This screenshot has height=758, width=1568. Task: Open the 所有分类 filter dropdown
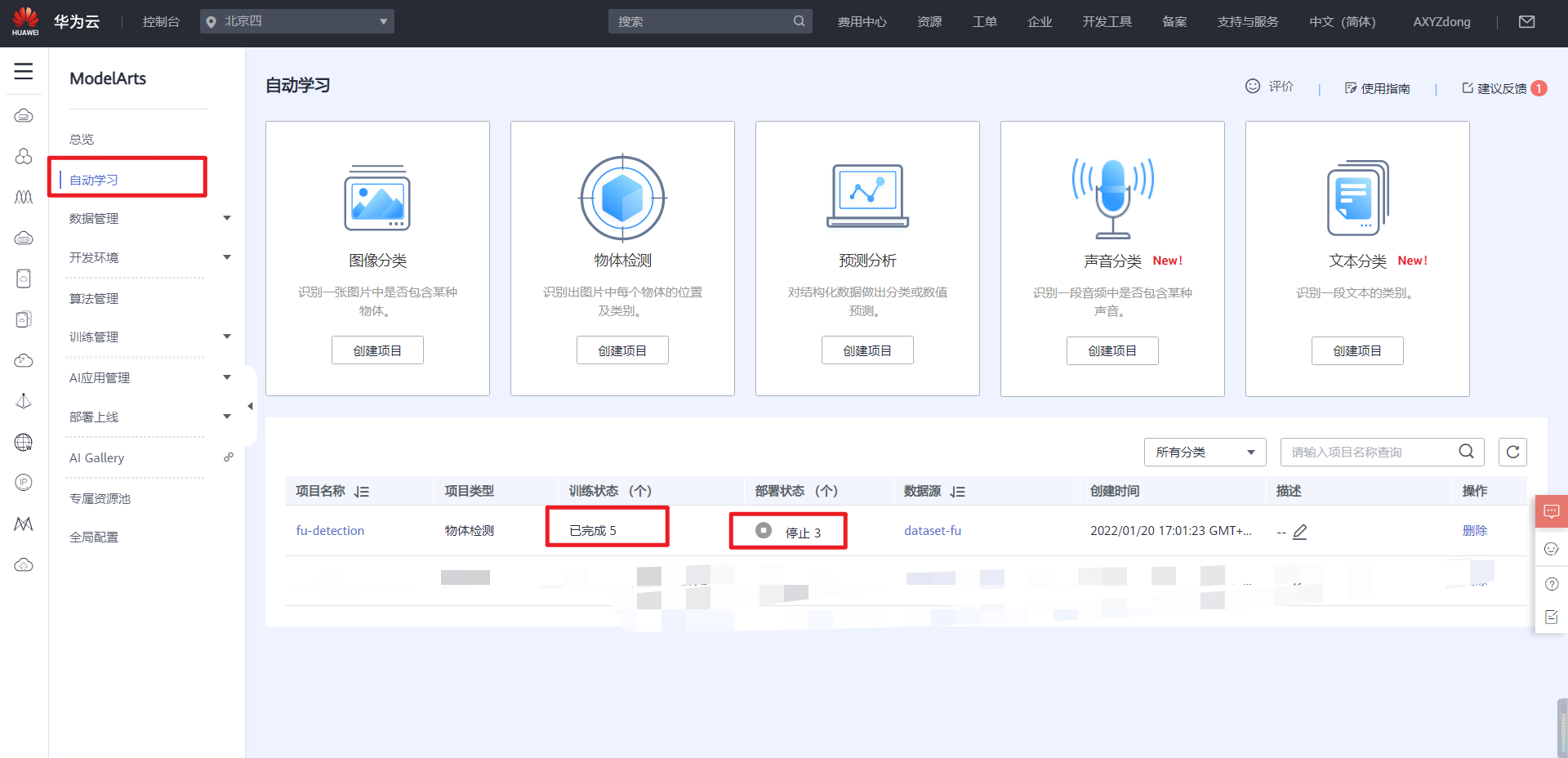tap(1205, 452)
